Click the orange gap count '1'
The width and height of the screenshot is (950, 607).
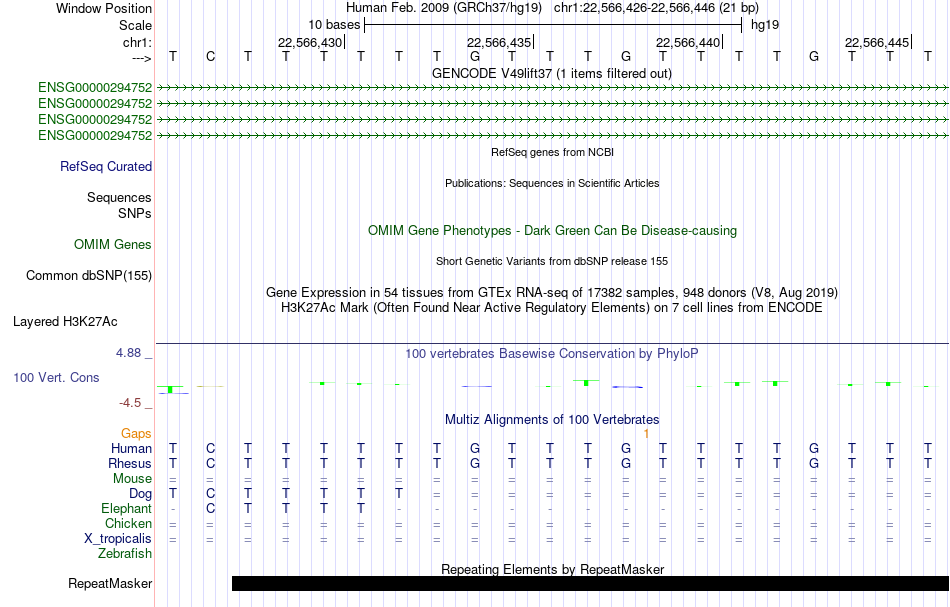[x=646, y=434]
